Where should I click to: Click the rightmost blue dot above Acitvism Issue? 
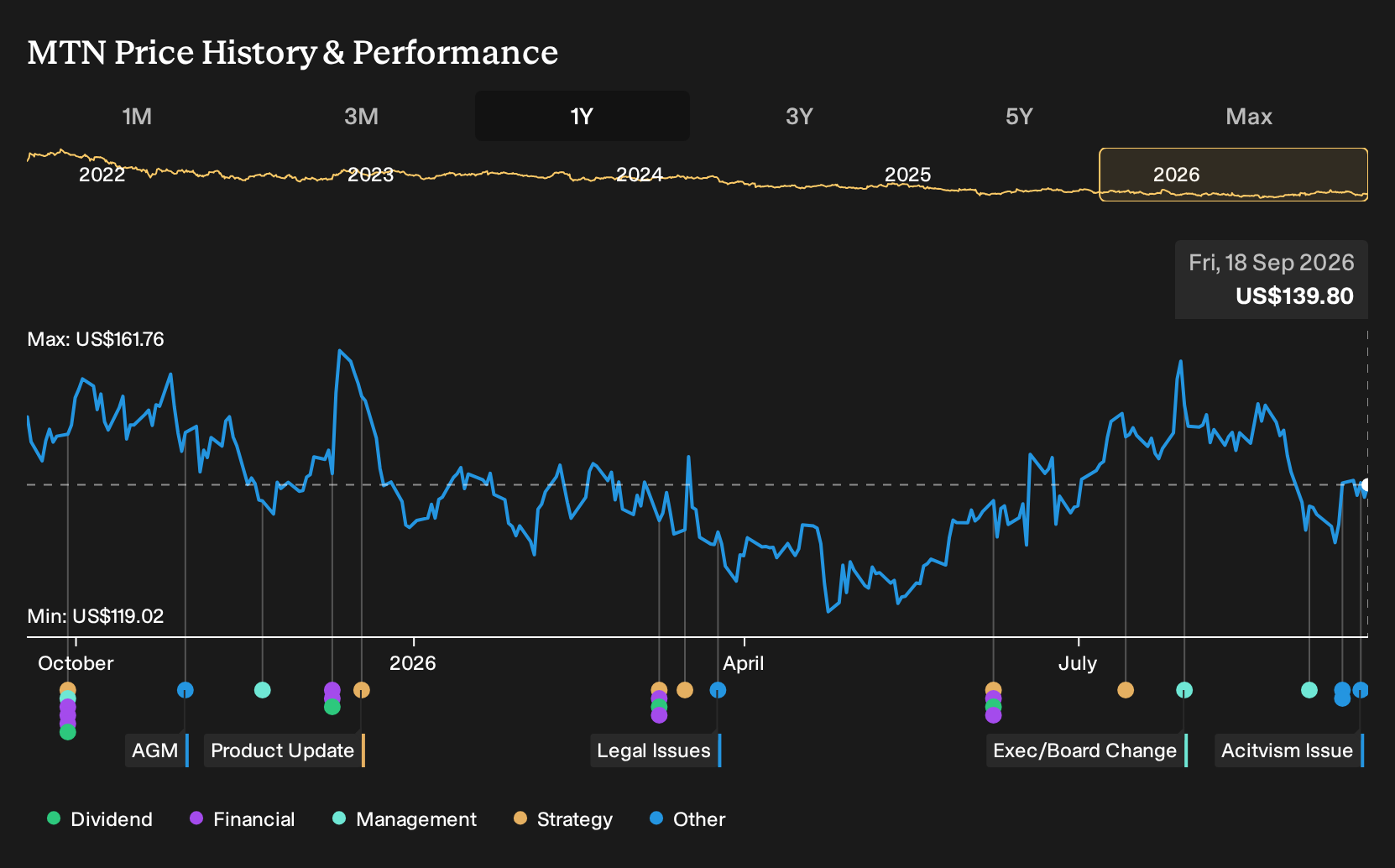click(1361, 690)
